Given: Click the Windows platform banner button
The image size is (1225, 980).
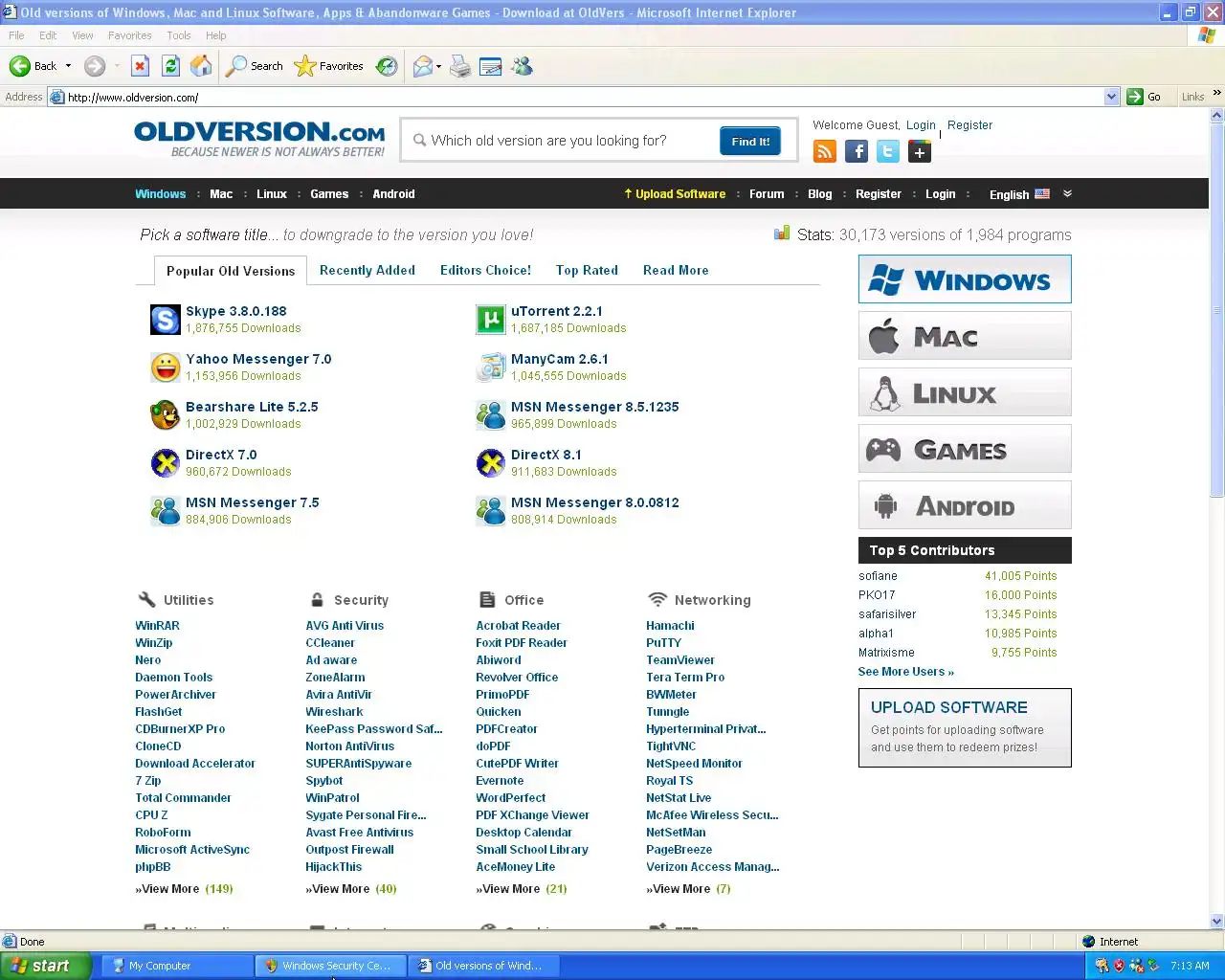Looking at the screenshot, I should point(965,279).
